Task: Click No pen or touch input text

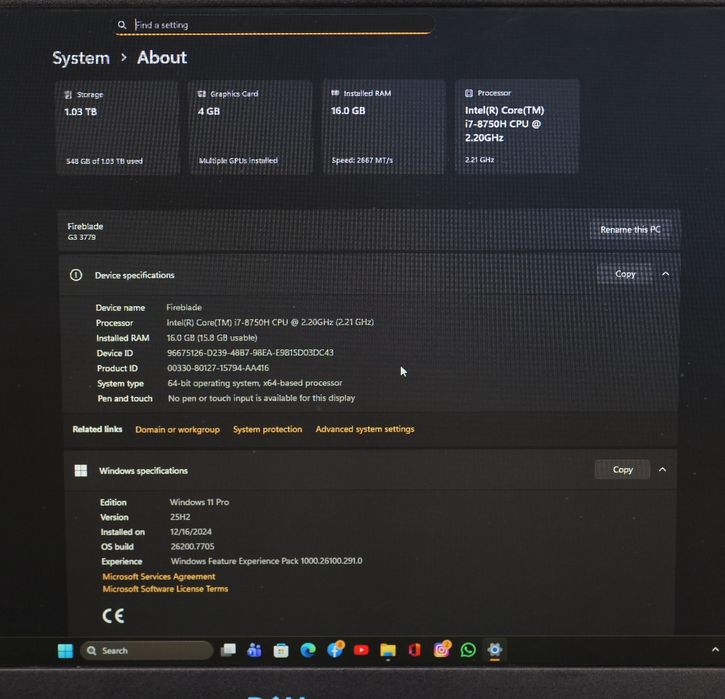Action: tap(262, 398)
